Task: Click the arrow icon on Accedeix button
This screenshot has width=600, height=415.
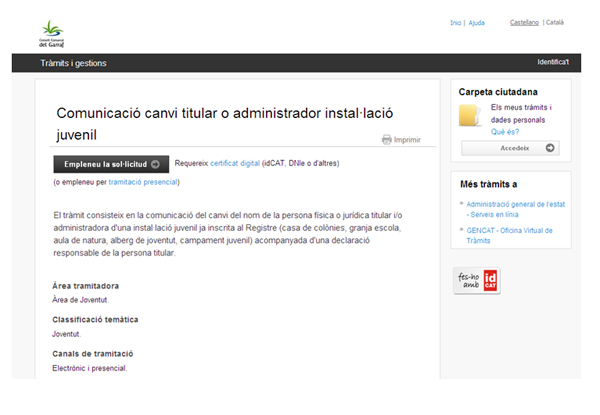Action: coord(549,148)
